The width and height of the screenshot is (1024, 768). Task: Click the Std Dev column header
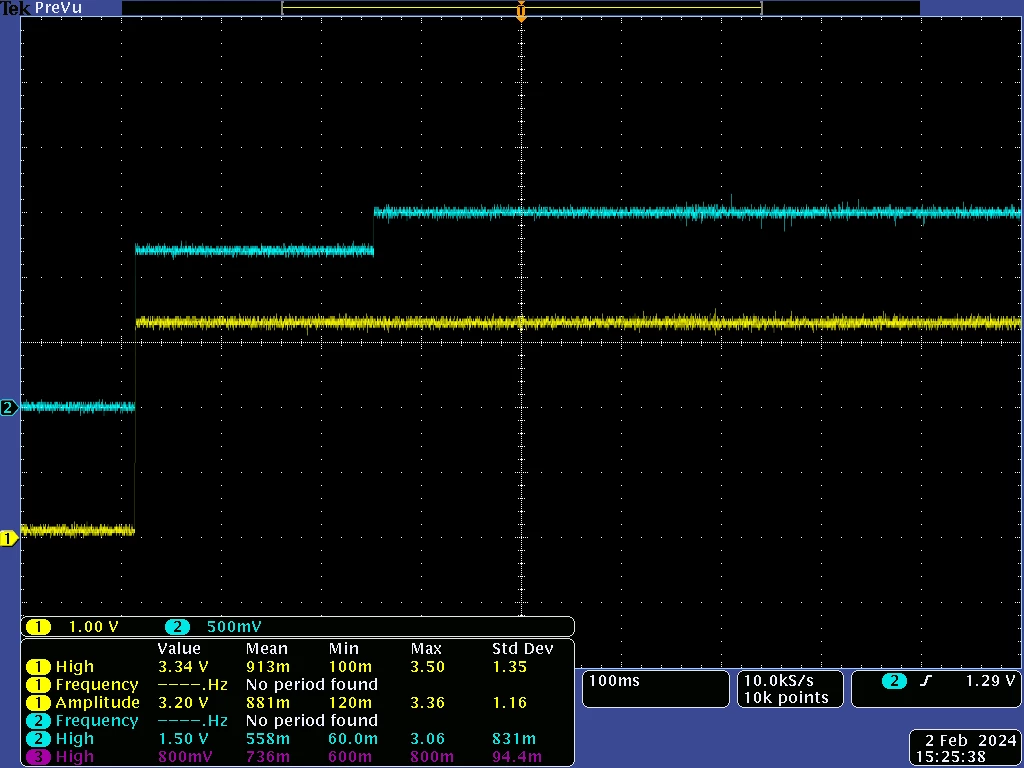[x=522, y=648]
